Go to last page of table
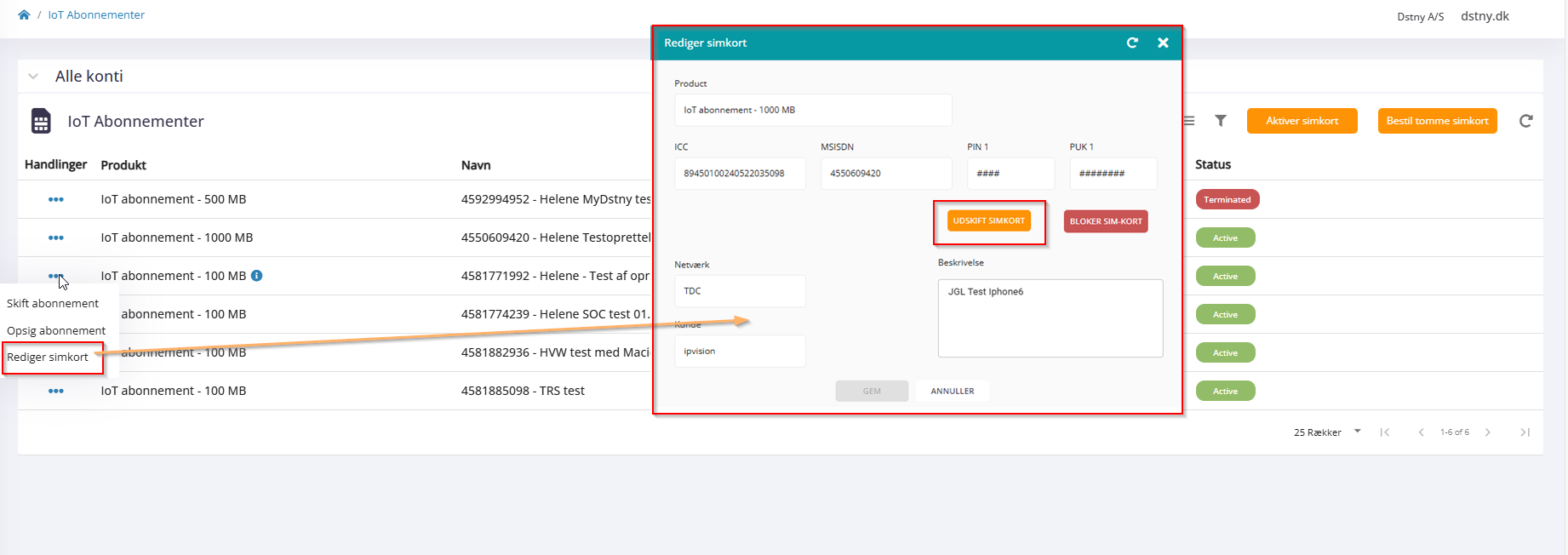 1525,432
